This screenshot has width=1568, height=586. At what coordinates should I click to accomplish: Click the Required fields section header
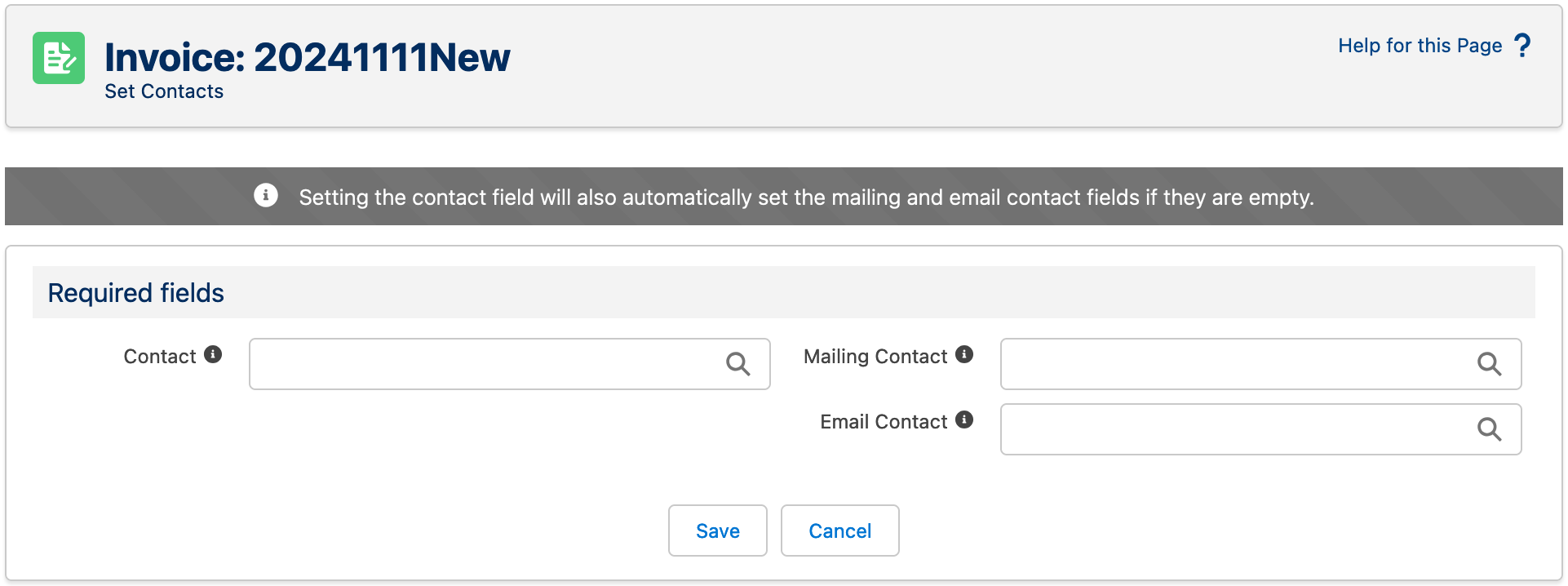135,292
